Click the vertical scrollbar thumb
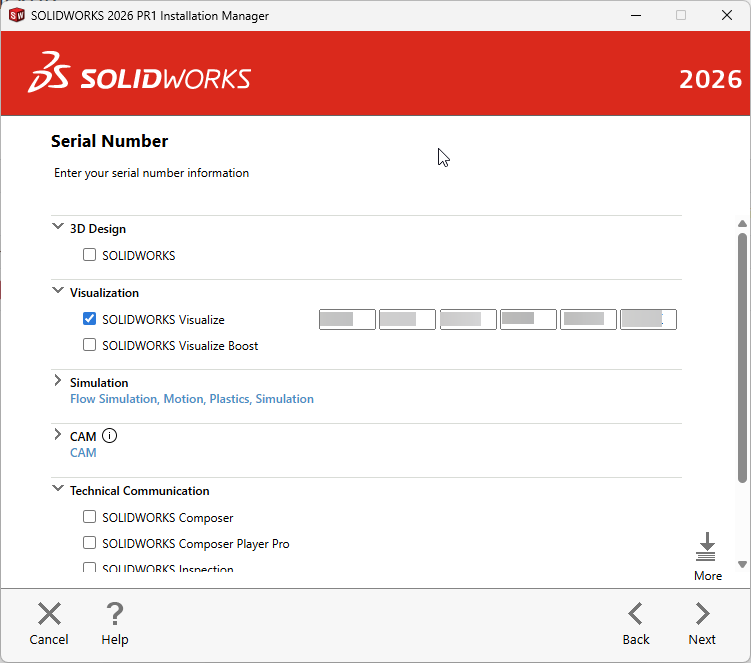 pos(742,358)
